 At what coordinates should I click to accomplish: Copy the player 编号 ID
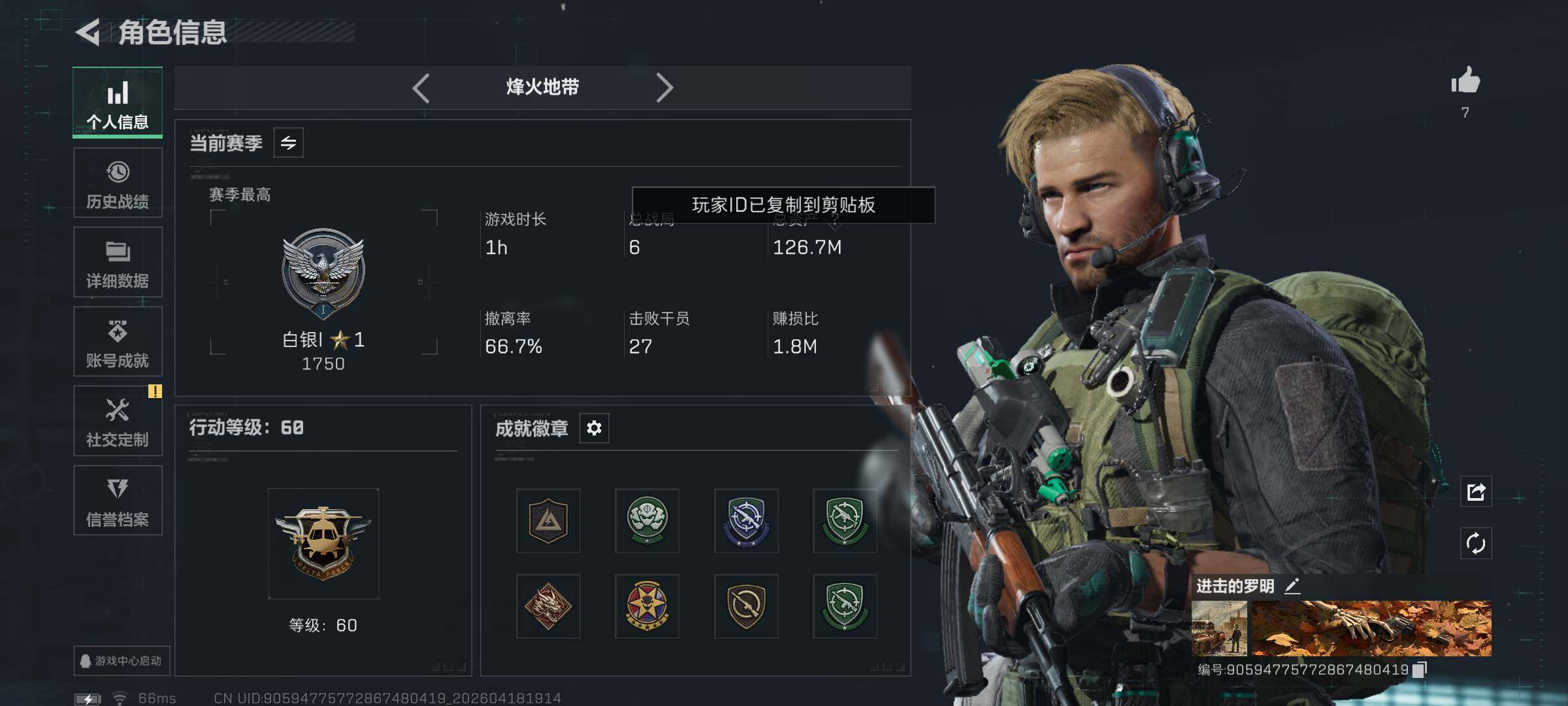(1420, 669)
